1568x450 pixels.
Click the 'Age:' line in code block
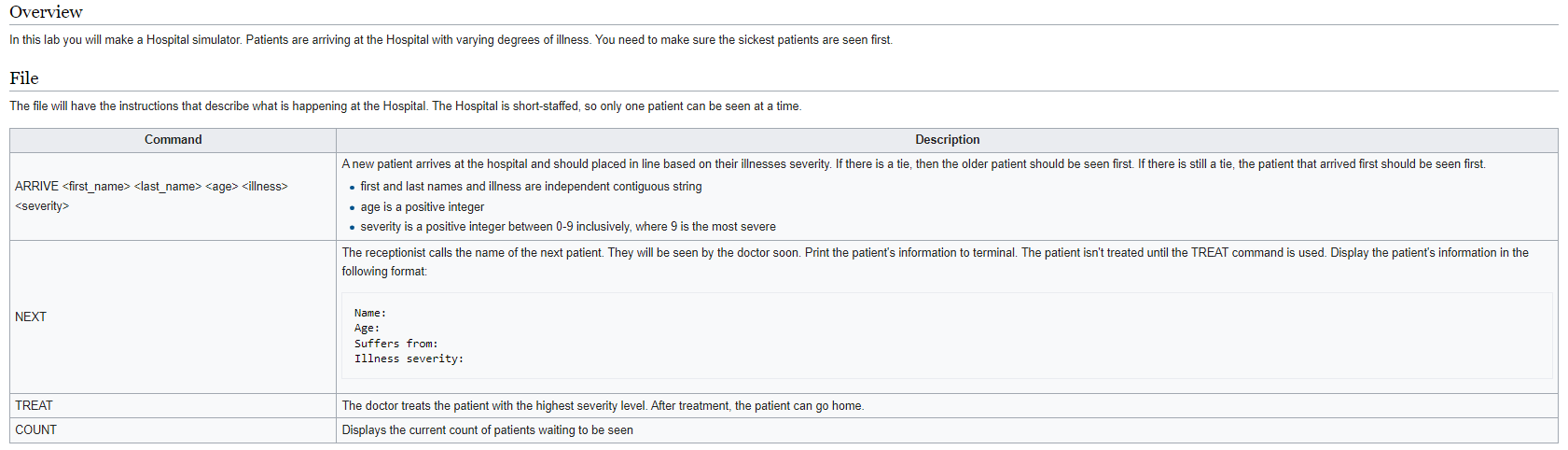tap(368, 329)
